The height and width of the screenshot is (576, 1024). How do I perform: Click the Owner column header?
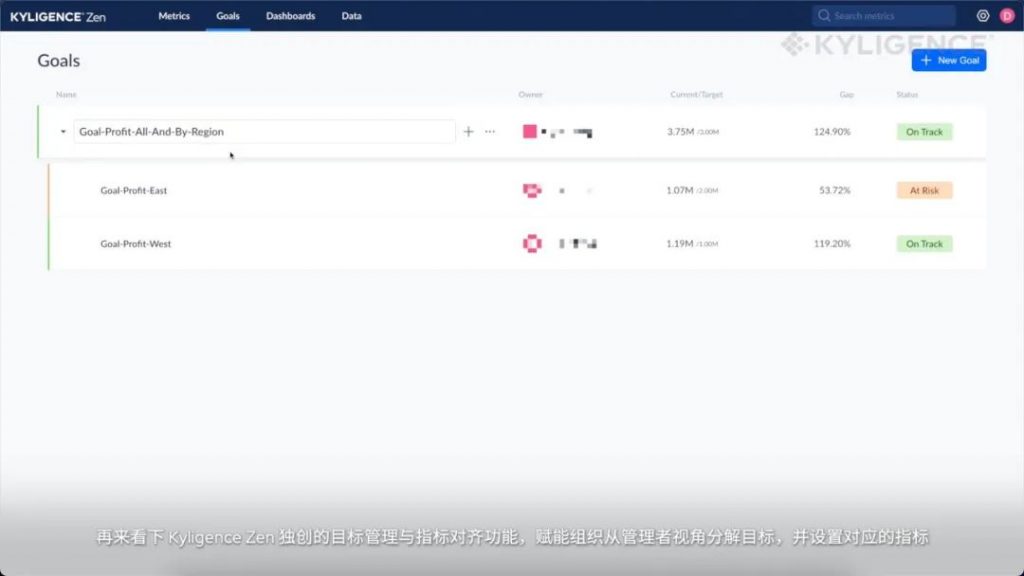[x=530, y=94]
